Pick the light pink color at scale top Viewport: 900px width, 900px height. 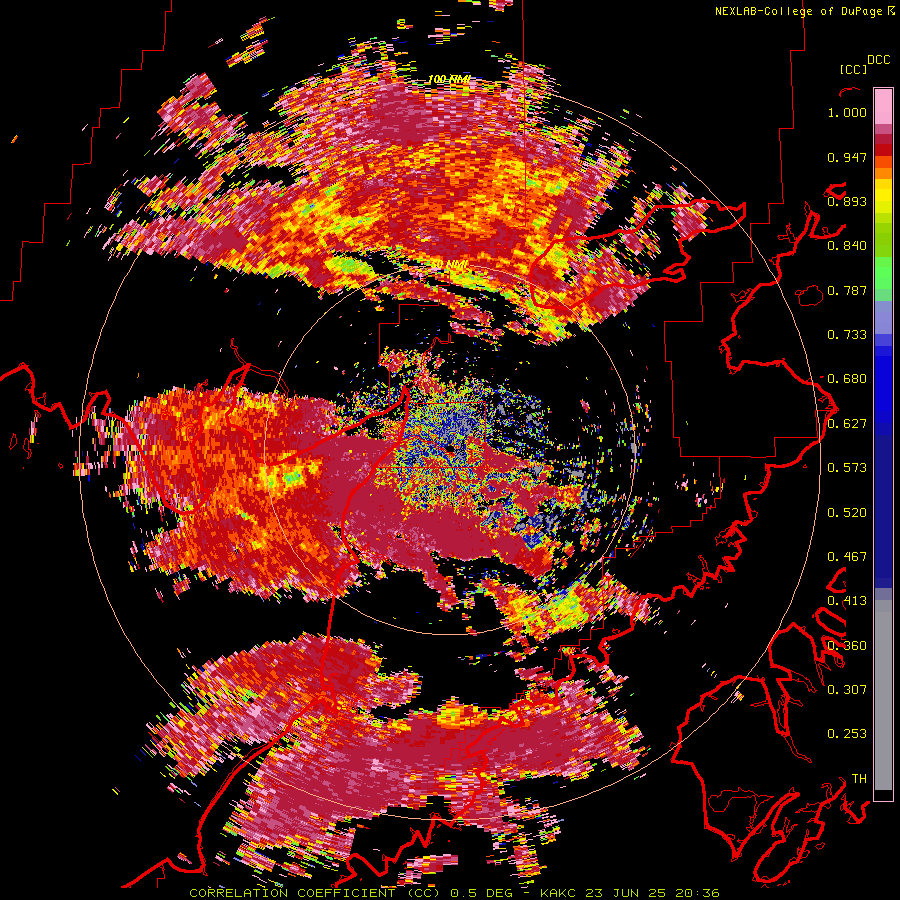coord(883,106)
